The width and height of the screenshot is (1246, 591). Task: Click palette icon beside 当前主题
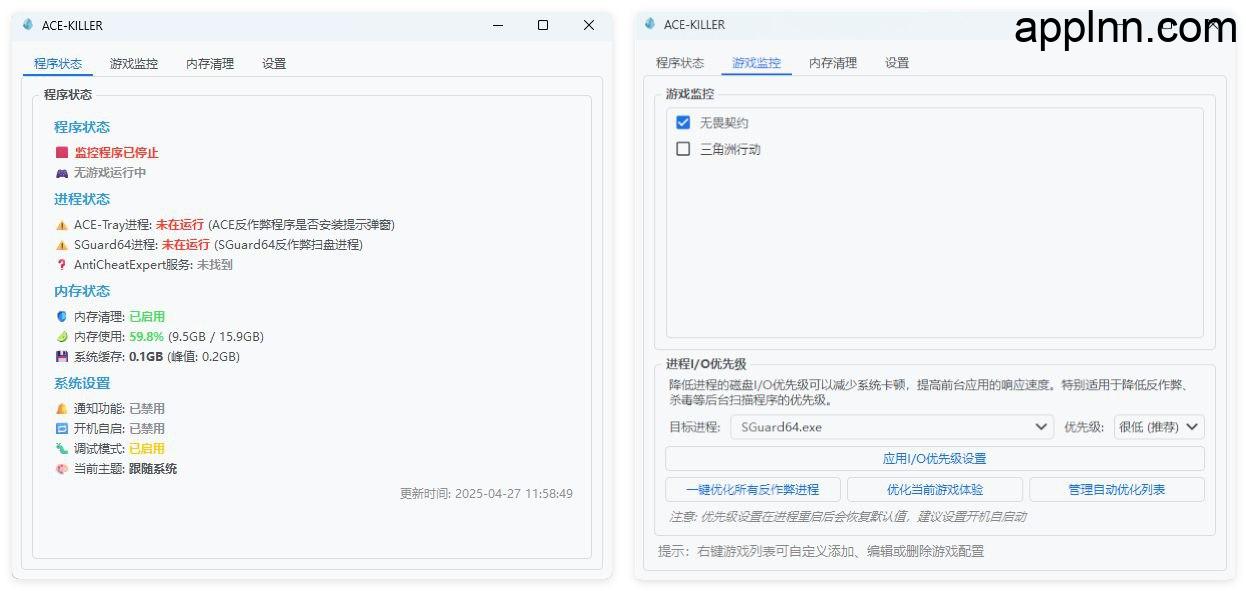click(62, 469)
